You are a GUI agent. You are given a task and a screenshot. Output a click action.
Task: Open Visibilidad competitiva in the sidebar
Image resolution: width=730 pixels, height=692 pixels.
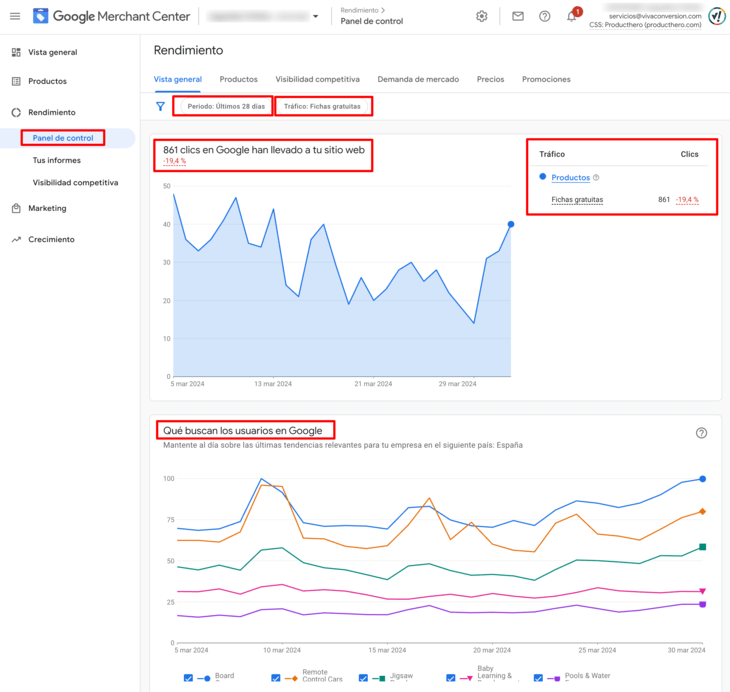[x=75, y=183]
